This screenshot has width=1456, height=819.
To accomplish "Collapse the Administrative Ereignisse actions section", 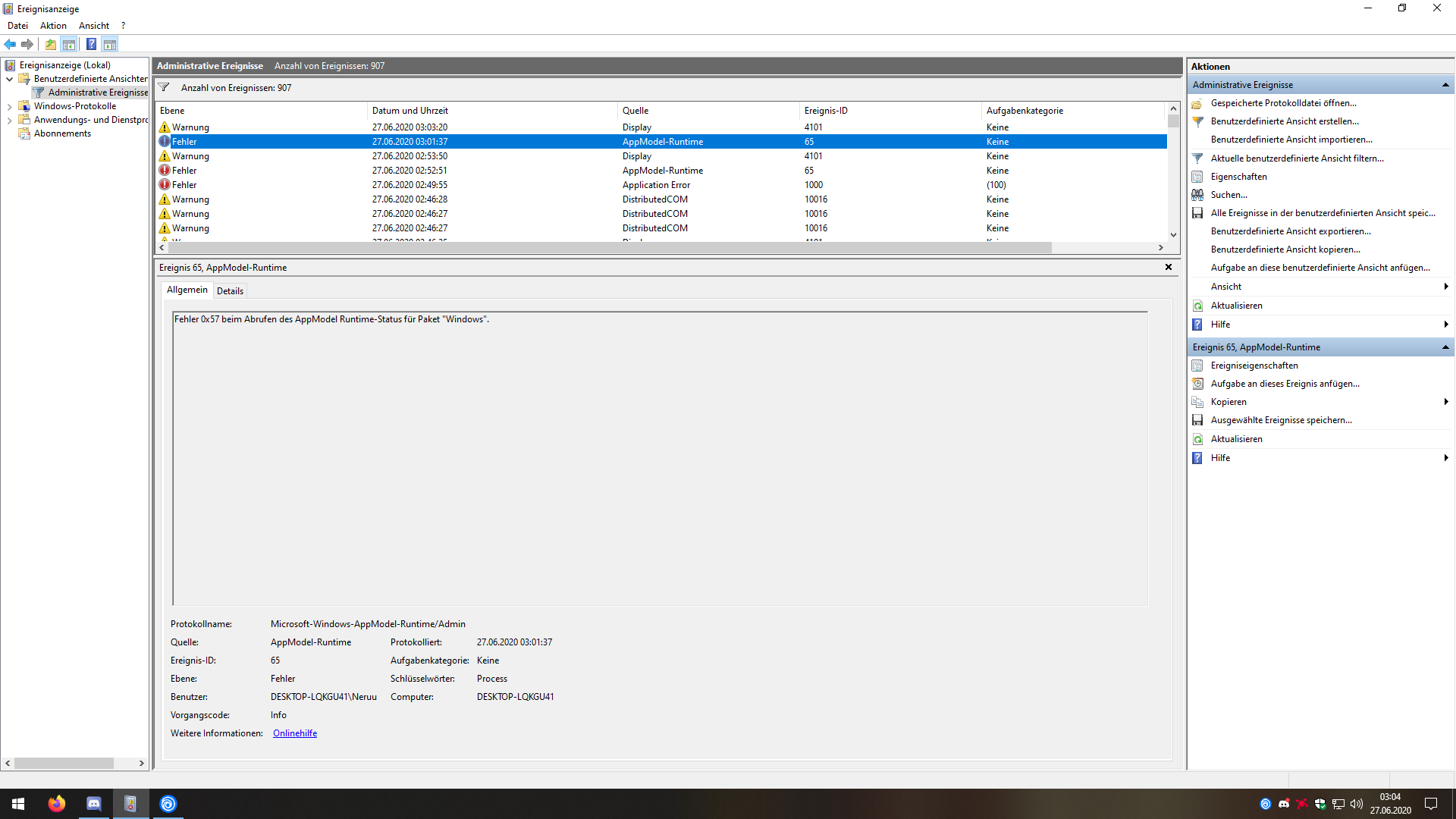I will click(x=1445, y=85).
